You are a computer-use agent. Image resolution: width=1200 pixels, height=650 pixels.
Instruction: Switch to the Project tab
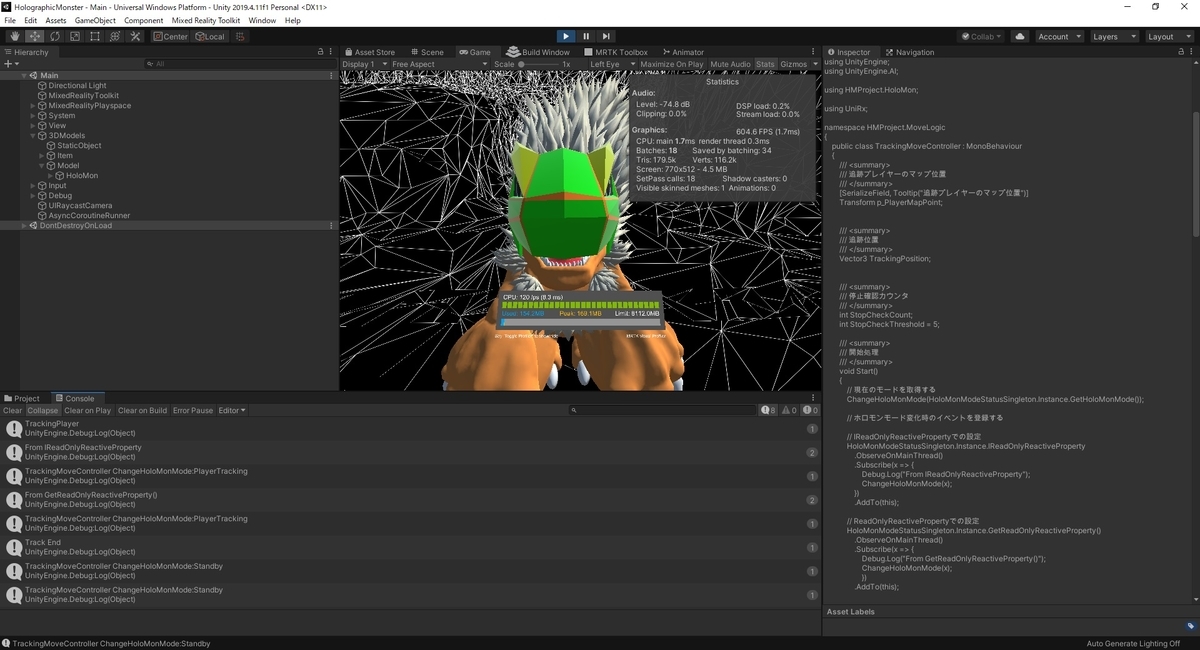(22, 398)
